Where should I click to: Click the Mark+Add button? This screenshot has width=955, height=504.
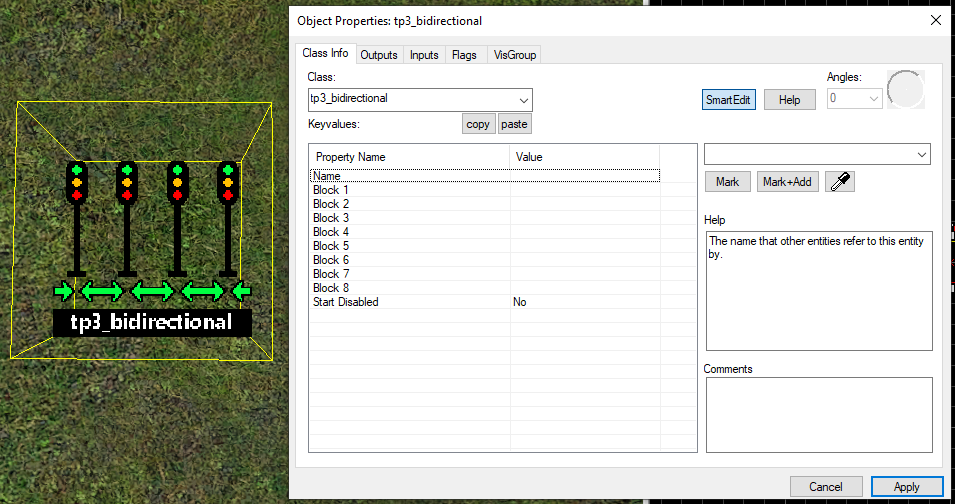(x=787, y=181)
